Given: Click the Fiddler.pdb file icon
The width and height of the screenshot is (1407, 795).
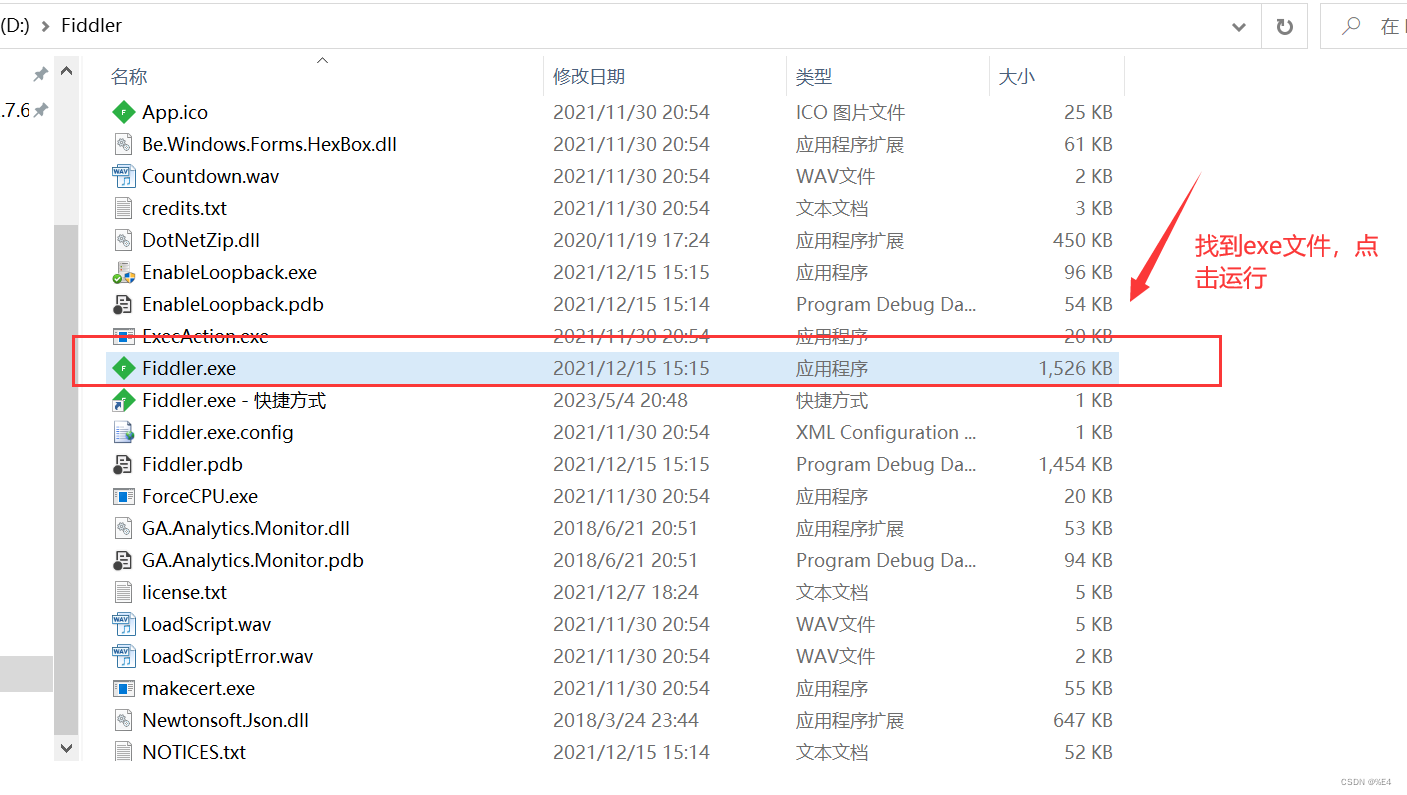Looking at the screenshot, I should 124,464.
